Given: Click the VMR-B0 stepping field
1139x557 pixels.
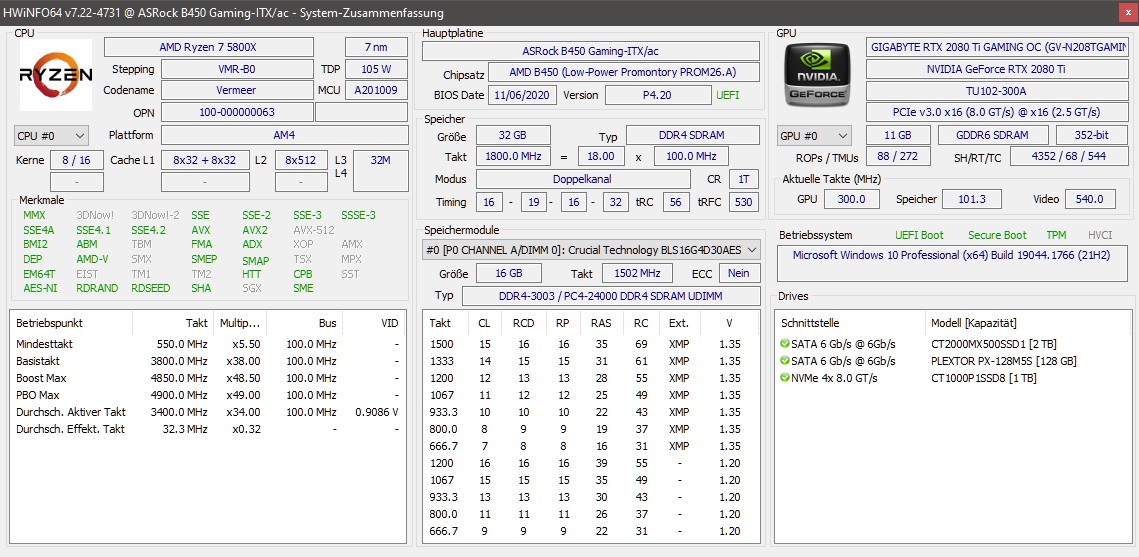Looking at the screenshot, I should tap(237, 69).
